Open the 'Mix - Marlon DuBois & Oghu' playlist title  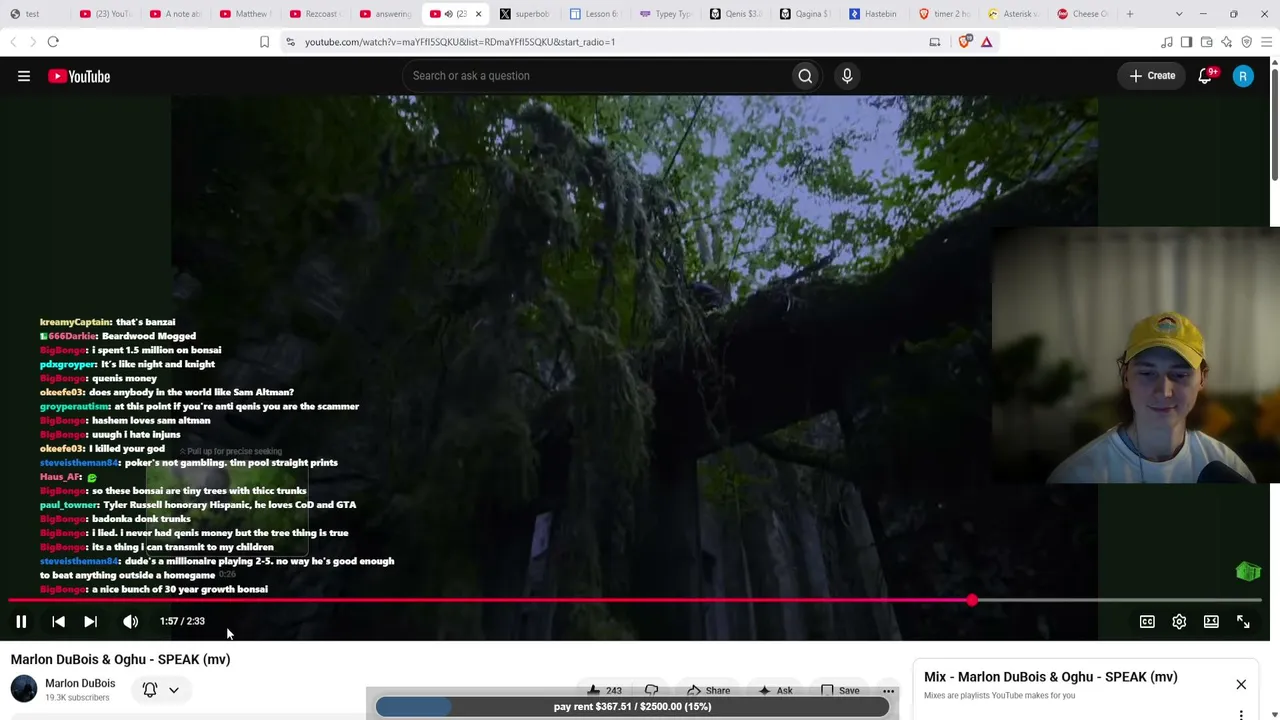point(1051,677)
